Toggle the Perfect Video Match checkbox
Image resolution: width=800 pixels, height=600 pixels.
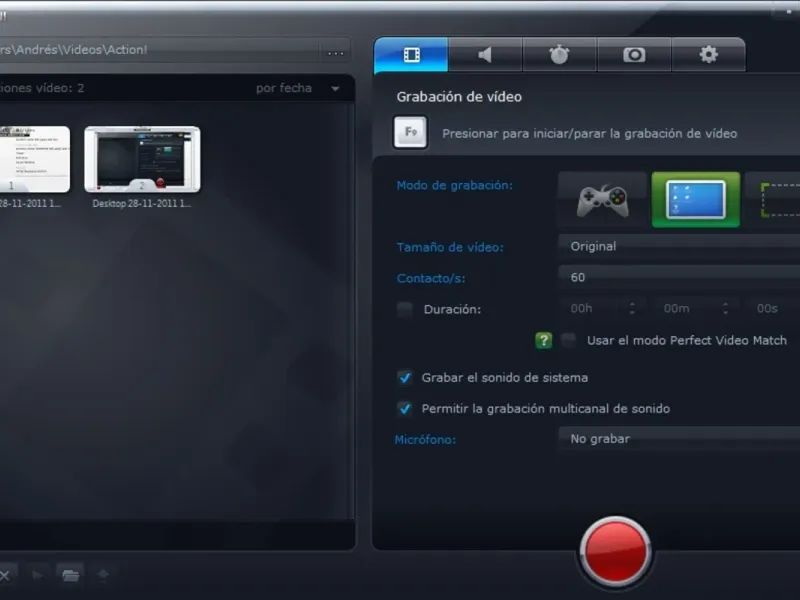[568, 340]
